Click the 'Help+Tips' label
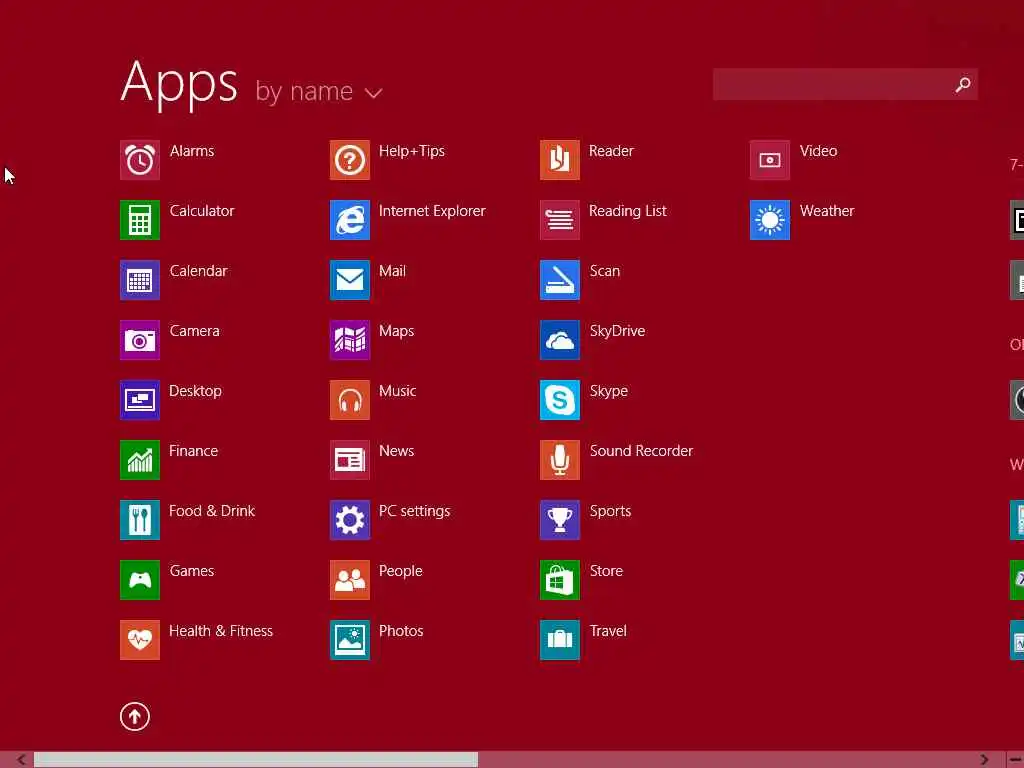1024x768 pixels. (412, 152)
